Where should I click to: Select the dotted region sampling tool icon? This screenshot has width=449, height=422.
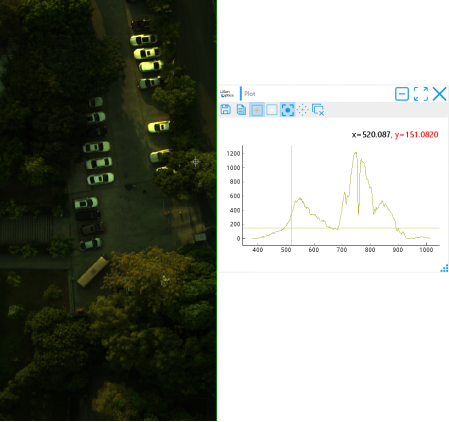click(302, 110)
